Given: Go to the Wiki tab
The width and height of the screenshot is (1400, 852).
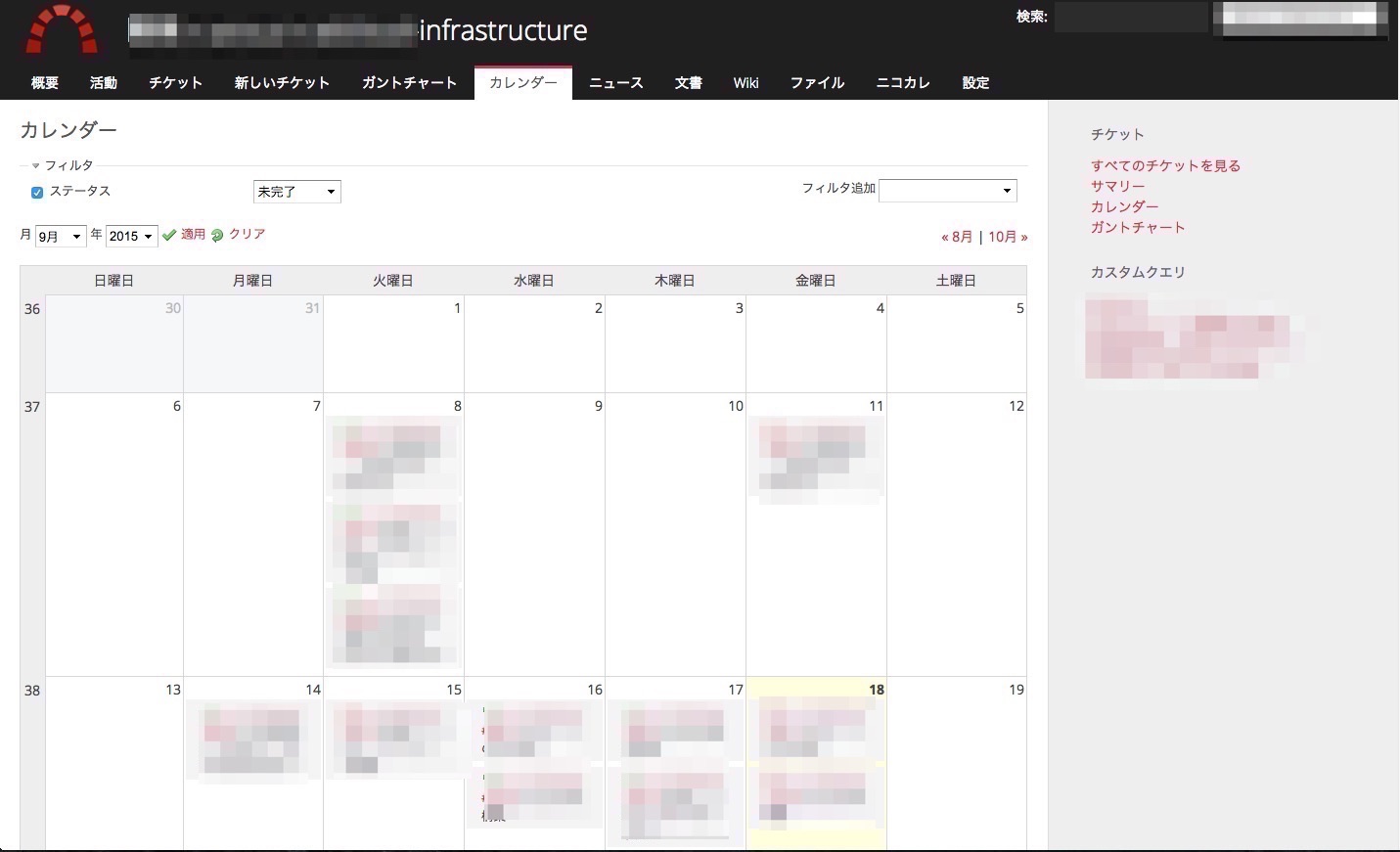Looking at the screenshot, I should (x=745, y=83).
